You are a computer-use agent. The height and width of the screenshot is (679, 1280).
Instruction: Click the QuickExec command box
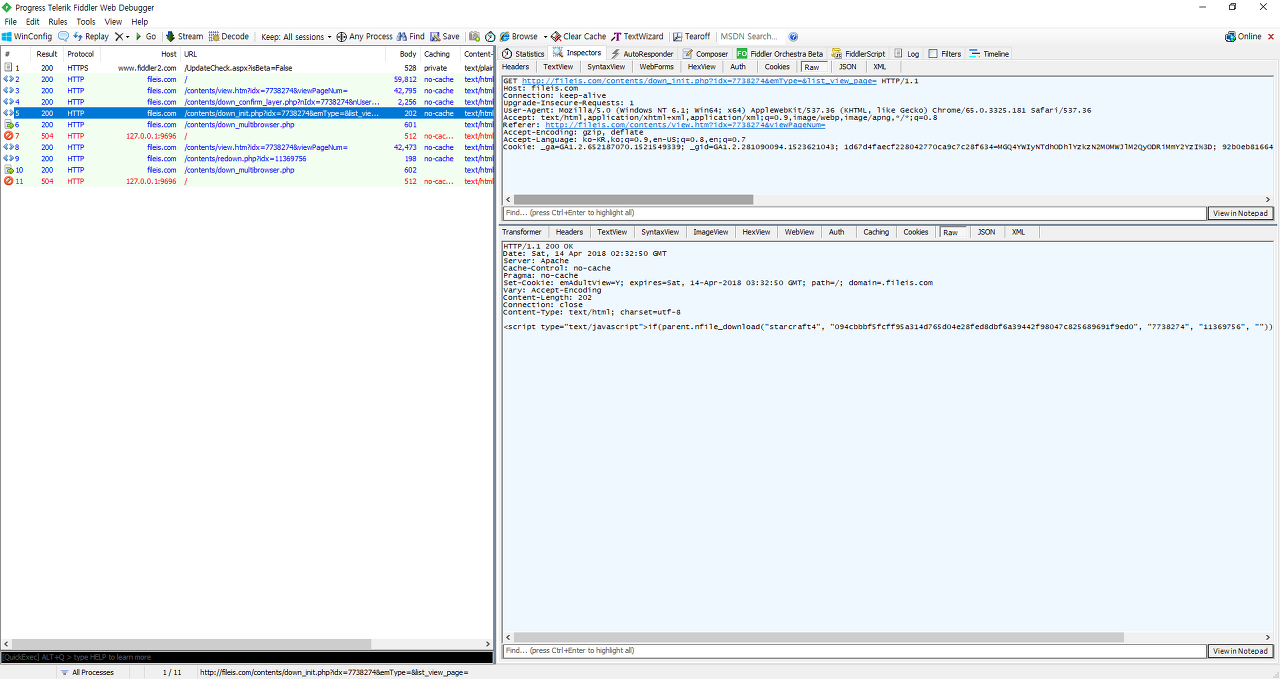[x=247, y=657]
